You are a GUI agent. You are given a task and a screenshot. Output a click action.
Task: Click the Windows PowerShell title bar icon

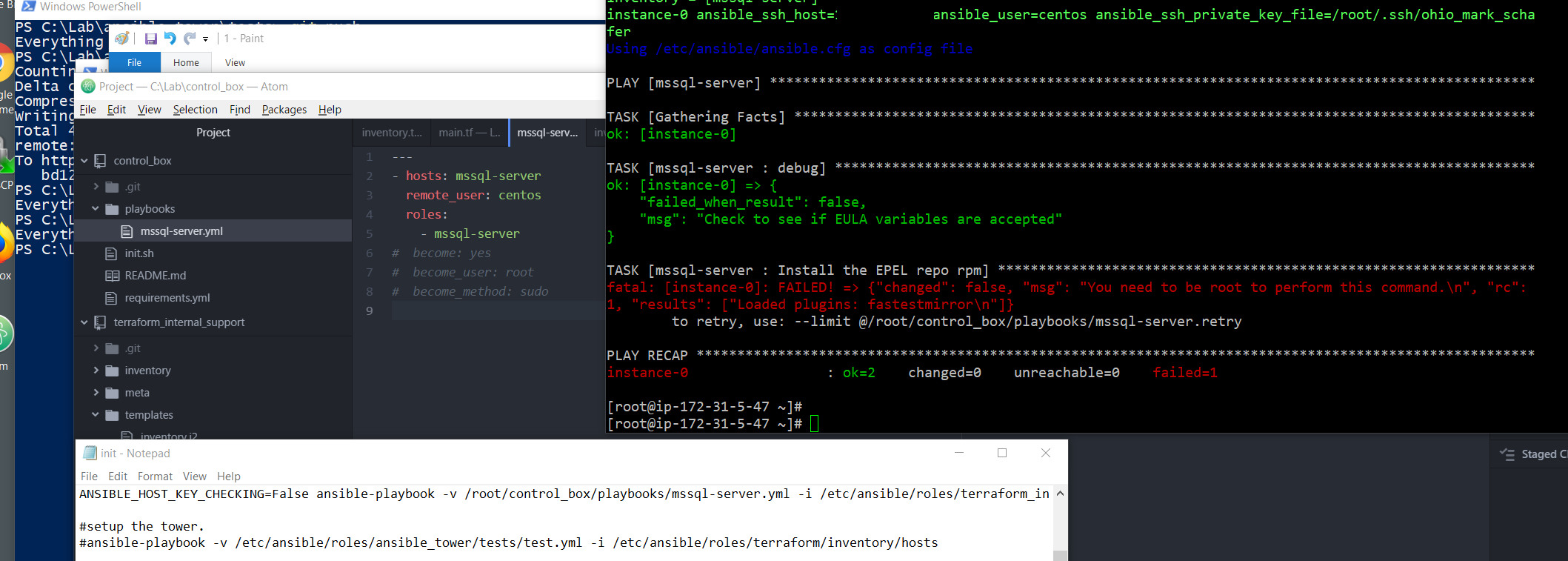29,7
